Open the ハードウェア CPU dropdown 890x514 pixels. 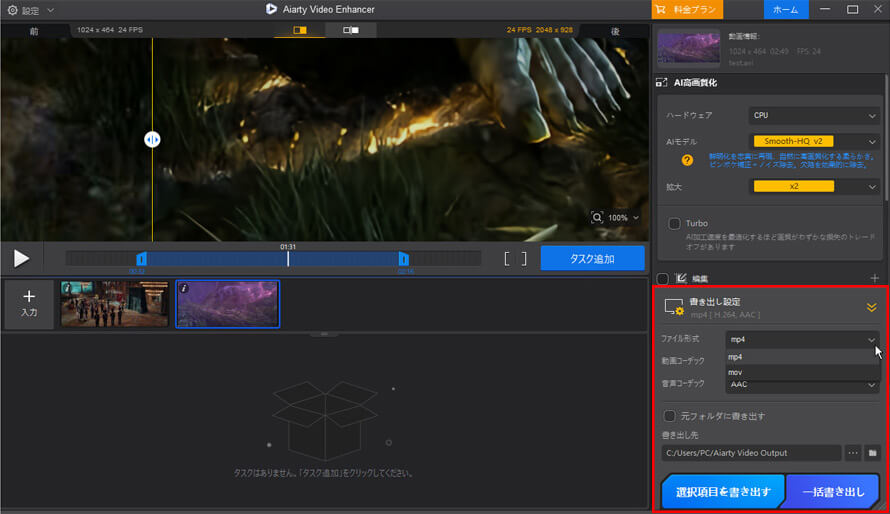(x=815, y=116)
